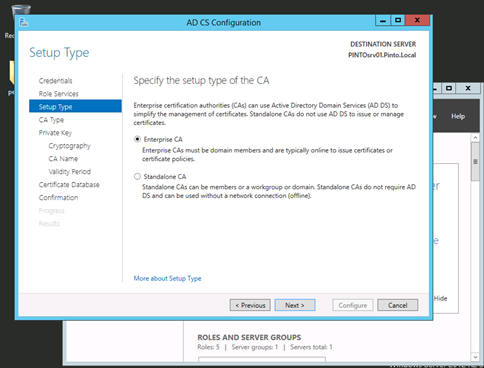
Task: Click the AD CS Configuration title bar icon
Action: pyautogui.click(x=24, y=23)
